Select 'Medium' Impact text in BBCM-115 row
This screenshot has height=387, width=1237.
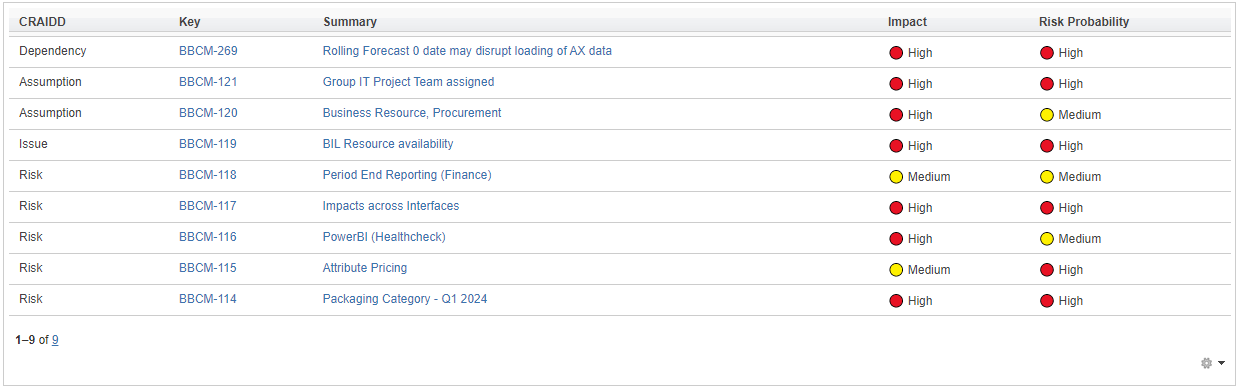pos(929,270)
